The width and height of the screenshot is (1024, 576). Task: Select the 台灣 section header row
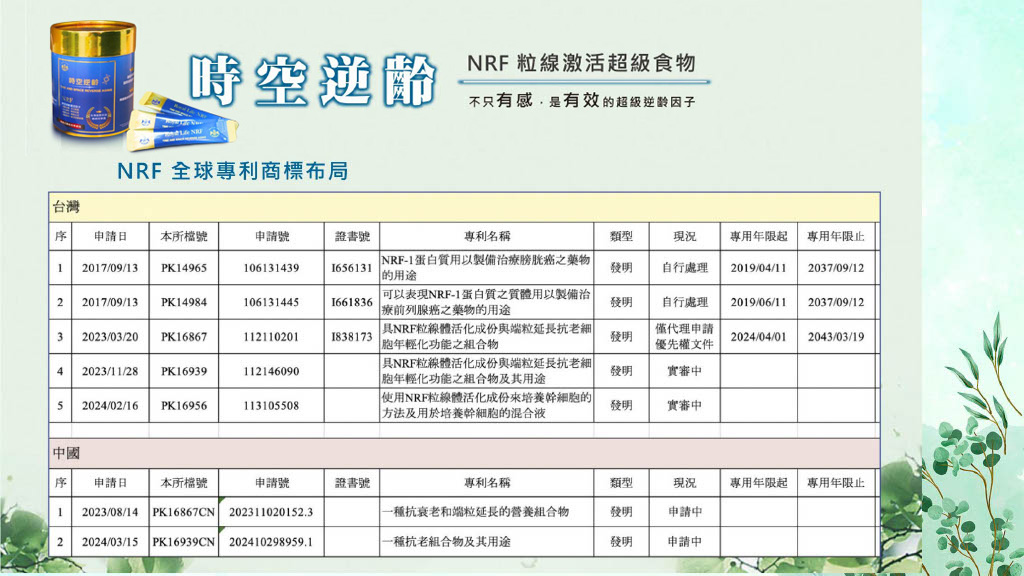464,208
